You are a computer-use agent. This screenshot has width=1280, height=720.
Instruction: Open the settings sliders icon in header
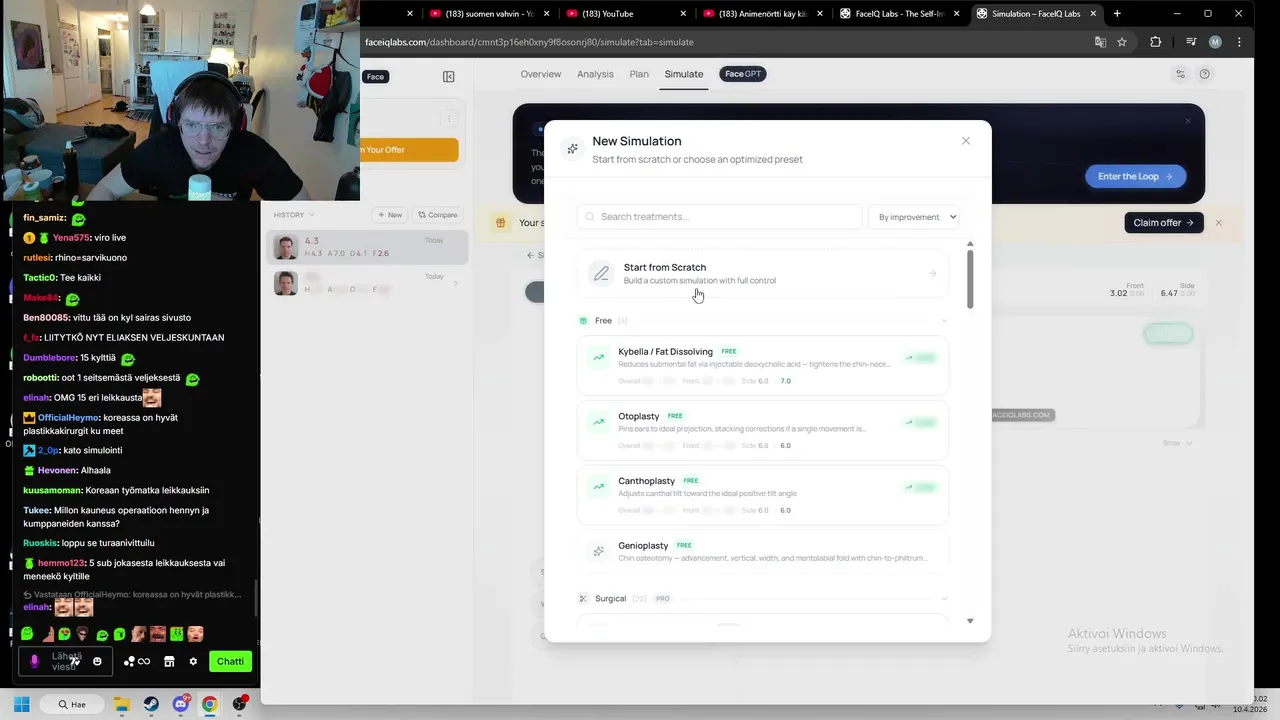1181,74
